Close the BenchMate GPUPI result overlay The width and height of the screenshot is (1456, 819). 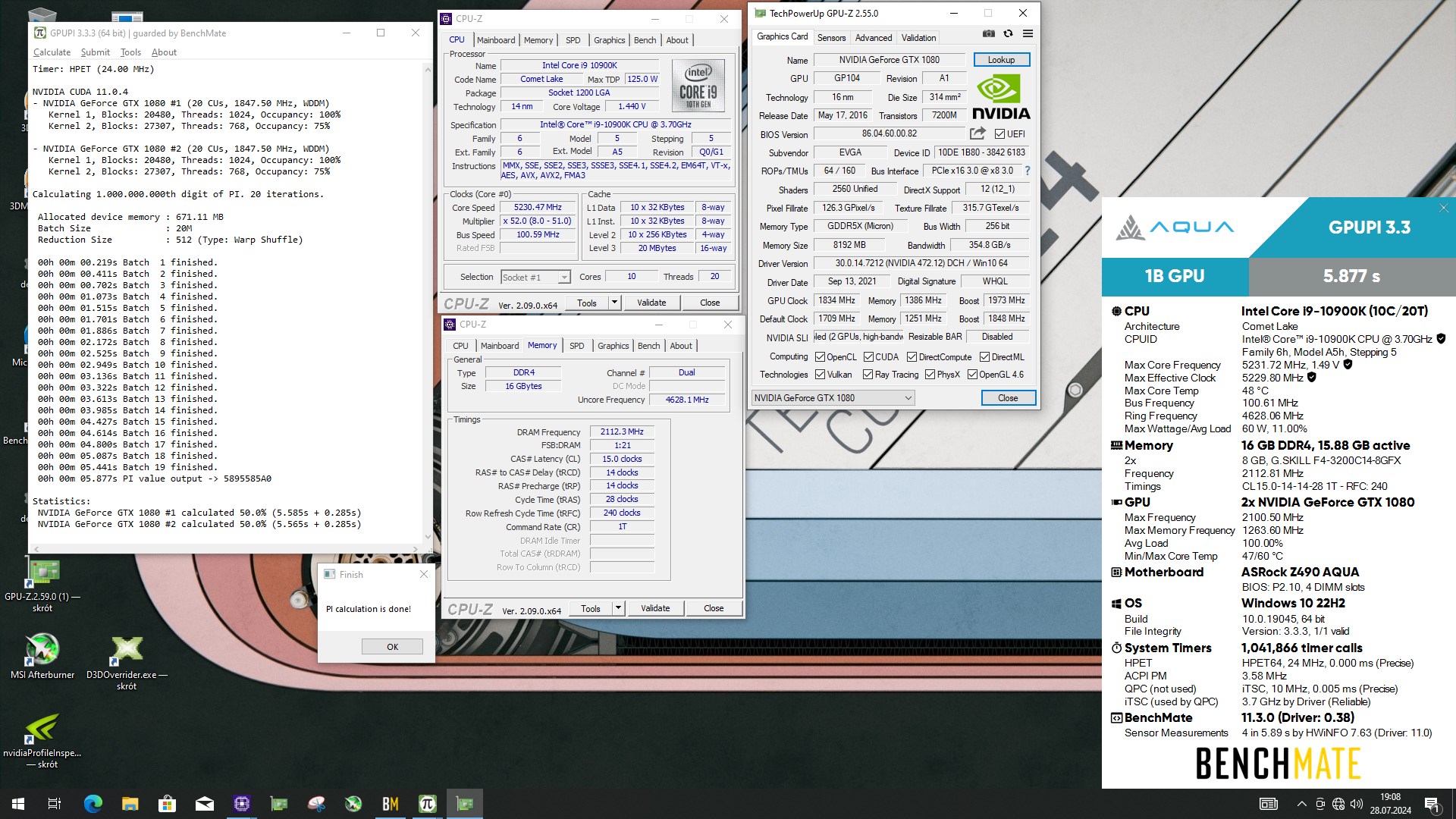point(1444,208)
